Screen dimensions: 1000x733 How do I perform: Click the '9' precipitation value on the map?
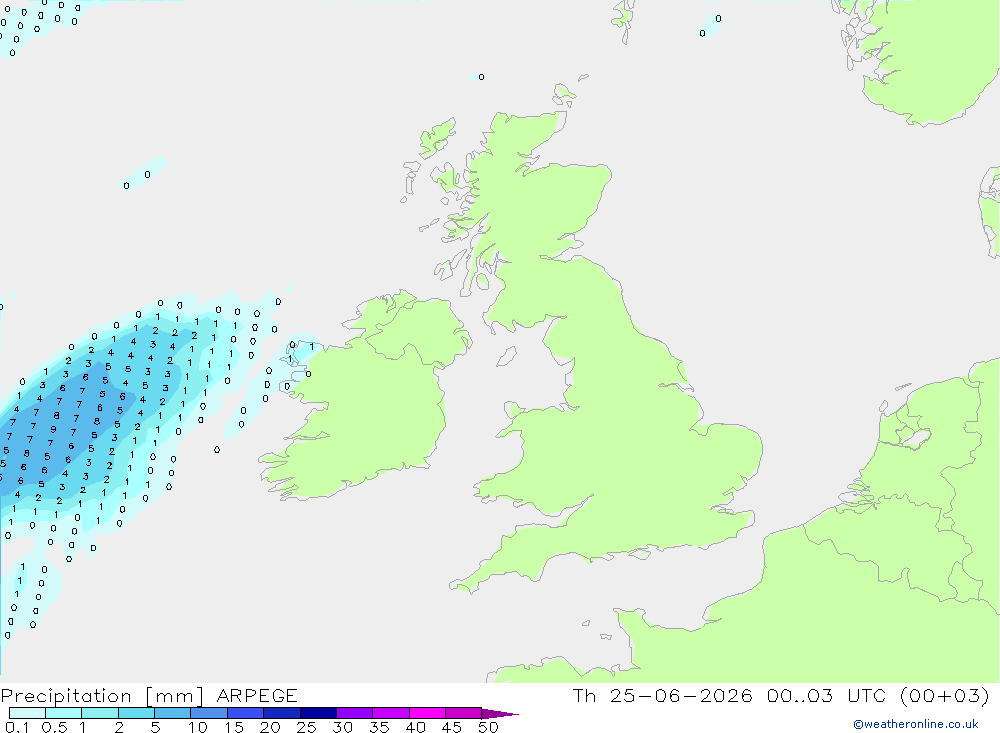coord(54,429)
